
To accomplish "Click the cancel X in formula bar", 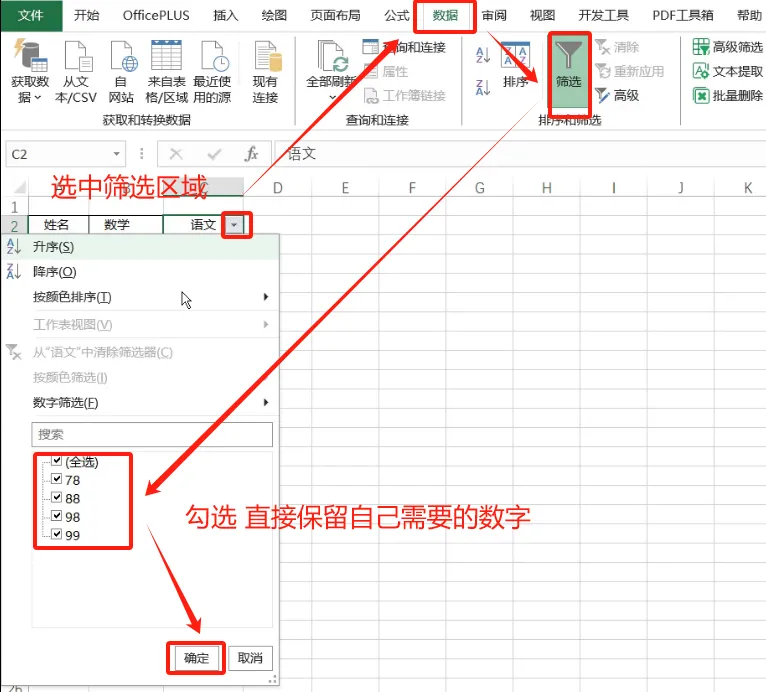I will pyautogui.click(x=176, y=154).
